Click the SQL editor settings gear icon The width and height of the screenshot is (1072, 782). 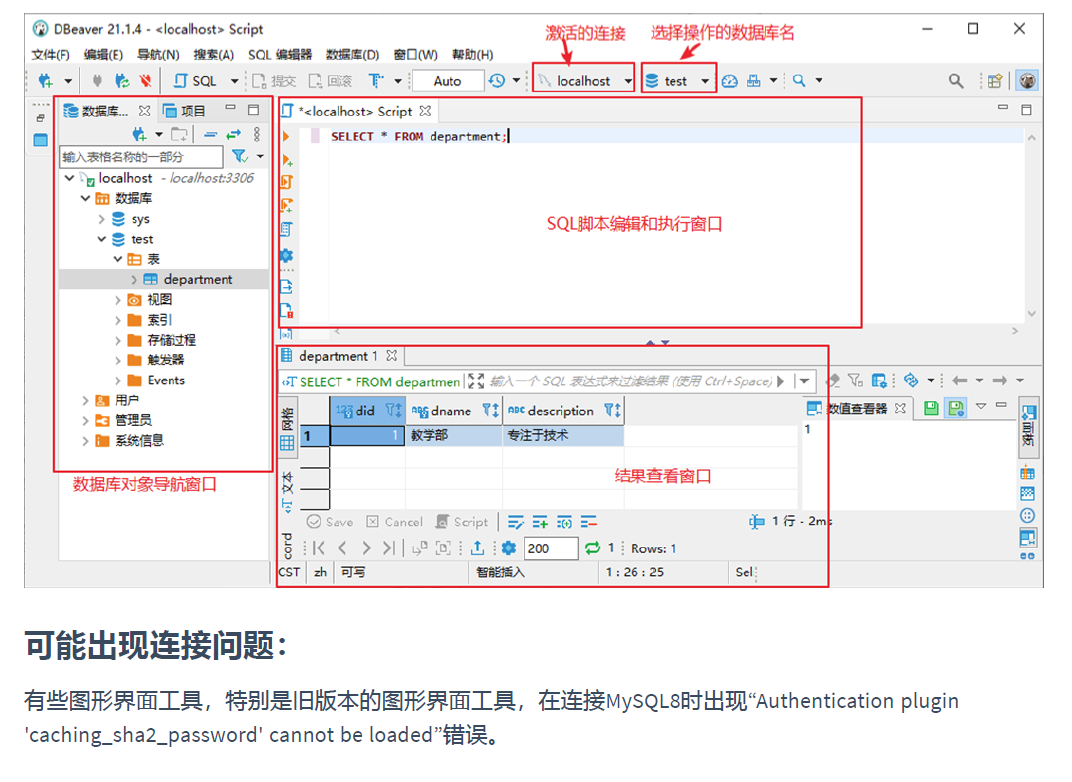click(x=286, y=255)
